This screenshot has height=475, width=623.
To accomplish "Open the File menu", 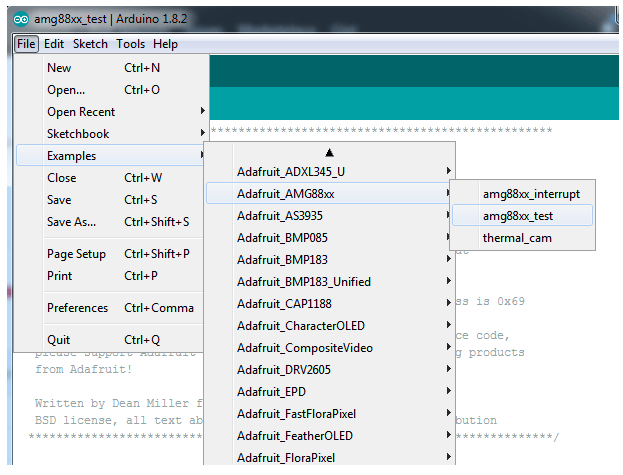I will pyautogui.click(x=26, y=44).
